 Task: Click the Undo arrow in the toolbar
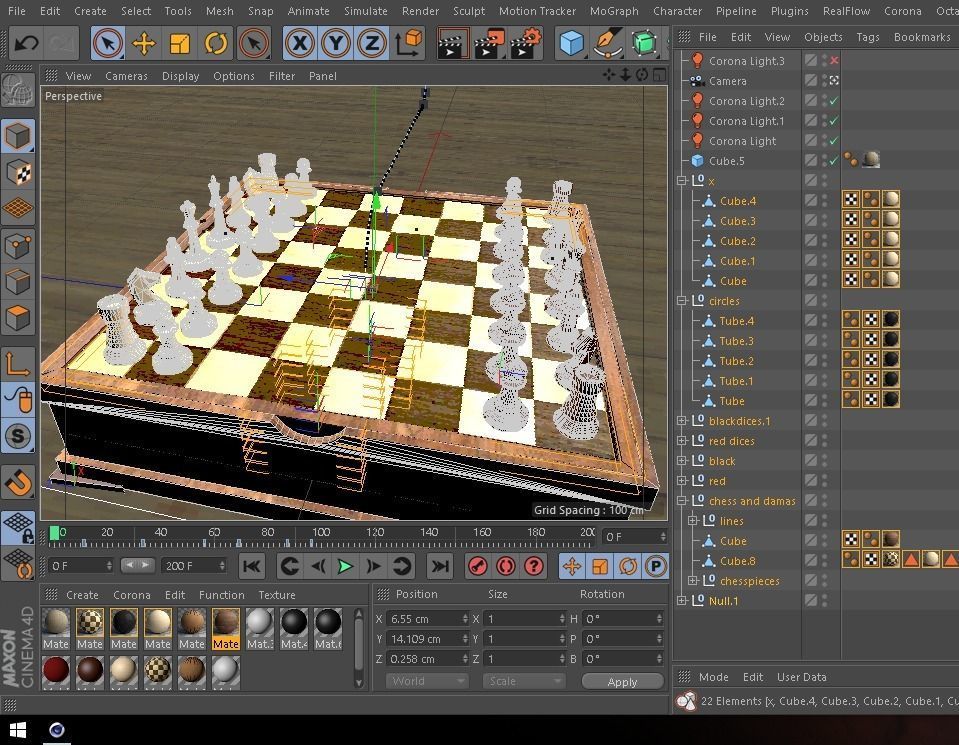coord(26,43)
